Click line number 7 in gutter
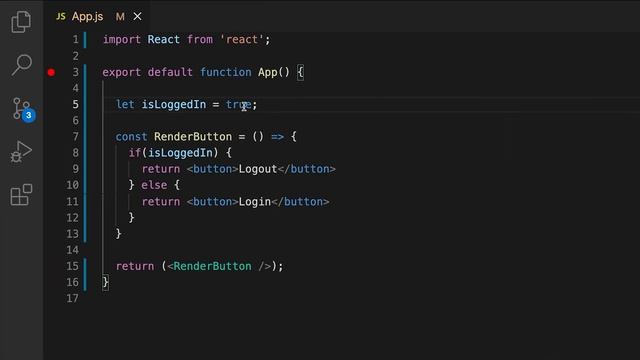640x360 pixels. coord(76,137)
